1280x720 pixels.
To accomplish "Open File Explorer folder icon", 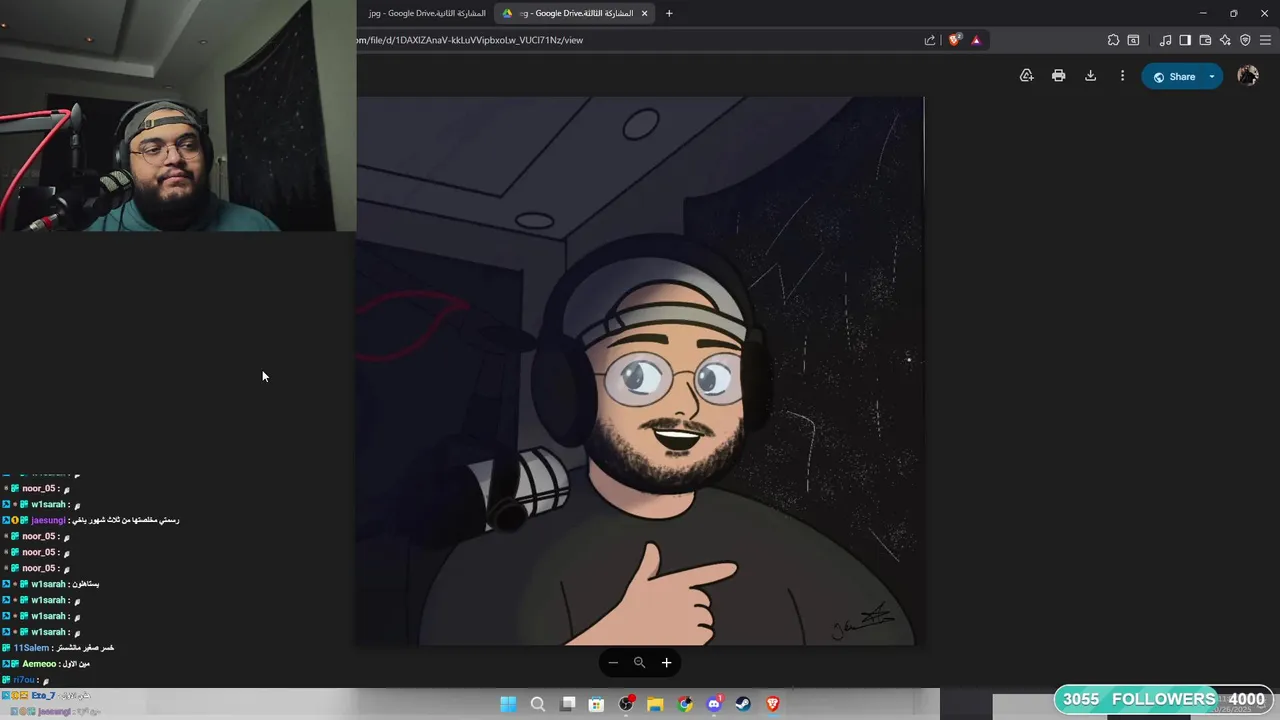I will (x=655, y=704).
